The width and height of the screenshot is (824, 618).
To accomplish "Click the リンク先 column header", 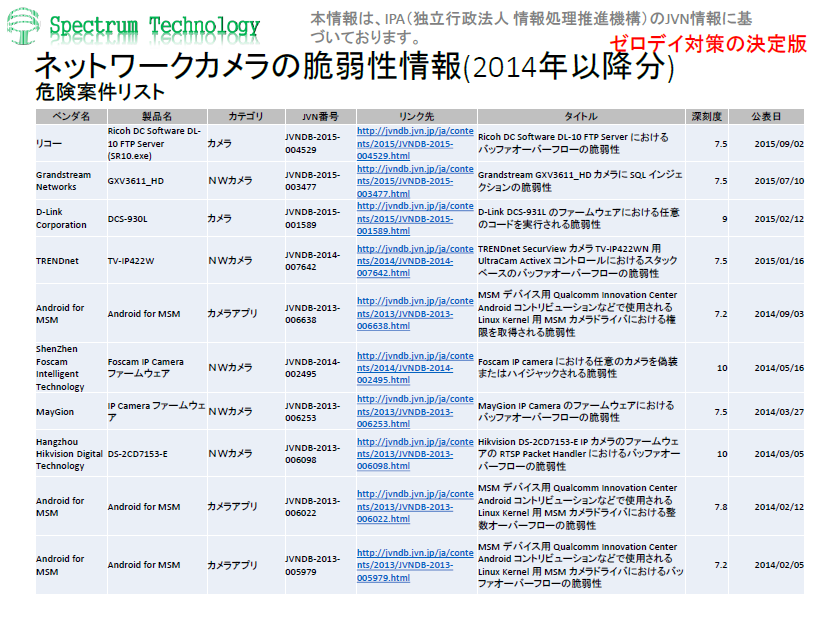I will click(x=417, y=116).
